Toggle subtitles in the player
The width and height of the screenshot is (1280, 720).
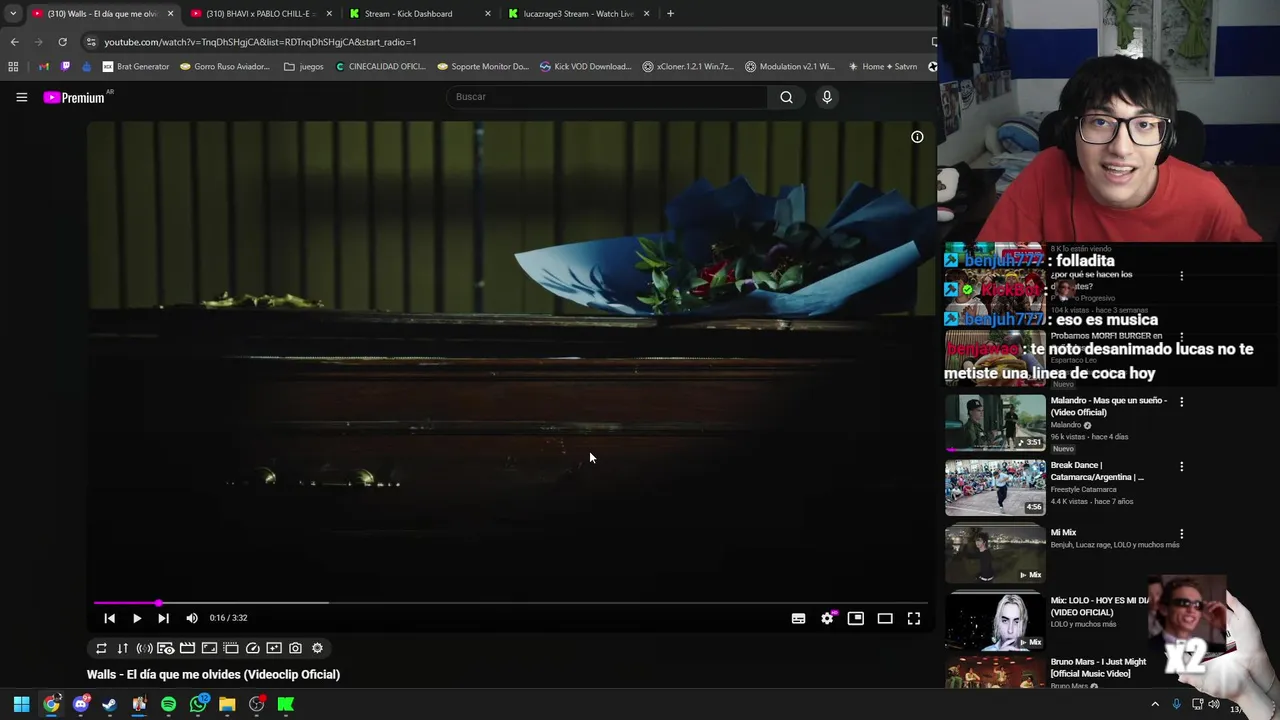798,618
